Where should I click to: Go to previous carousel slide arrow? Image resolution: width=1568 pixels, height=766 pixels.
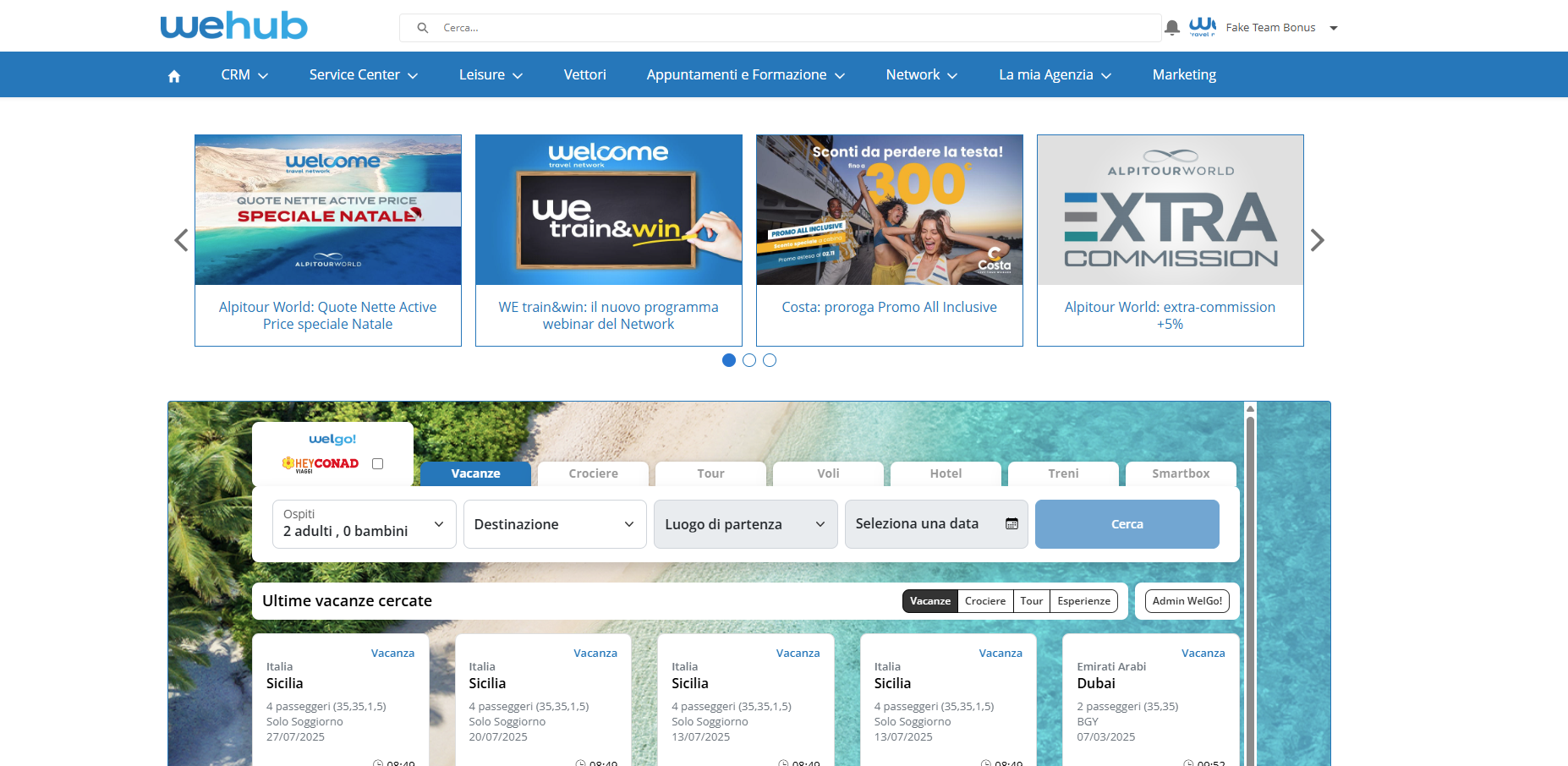point(181,240)
